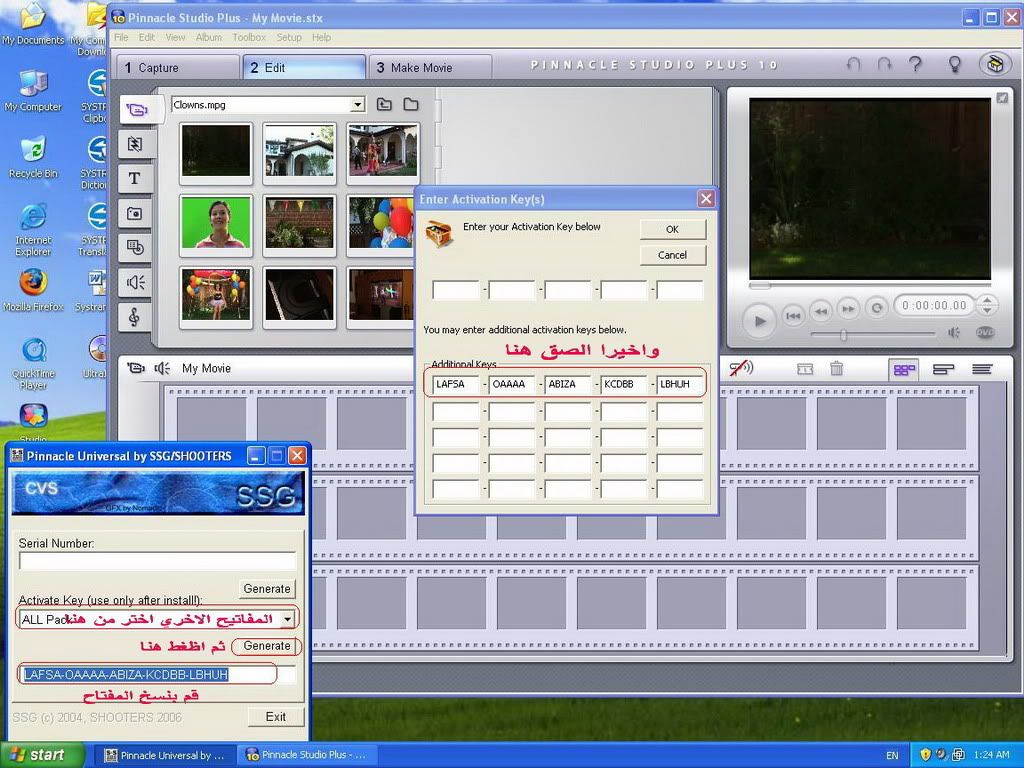Expand the Clowns.mpg album dropdown
Viewport: 1024px width, 768px height.
click(357, 104)
